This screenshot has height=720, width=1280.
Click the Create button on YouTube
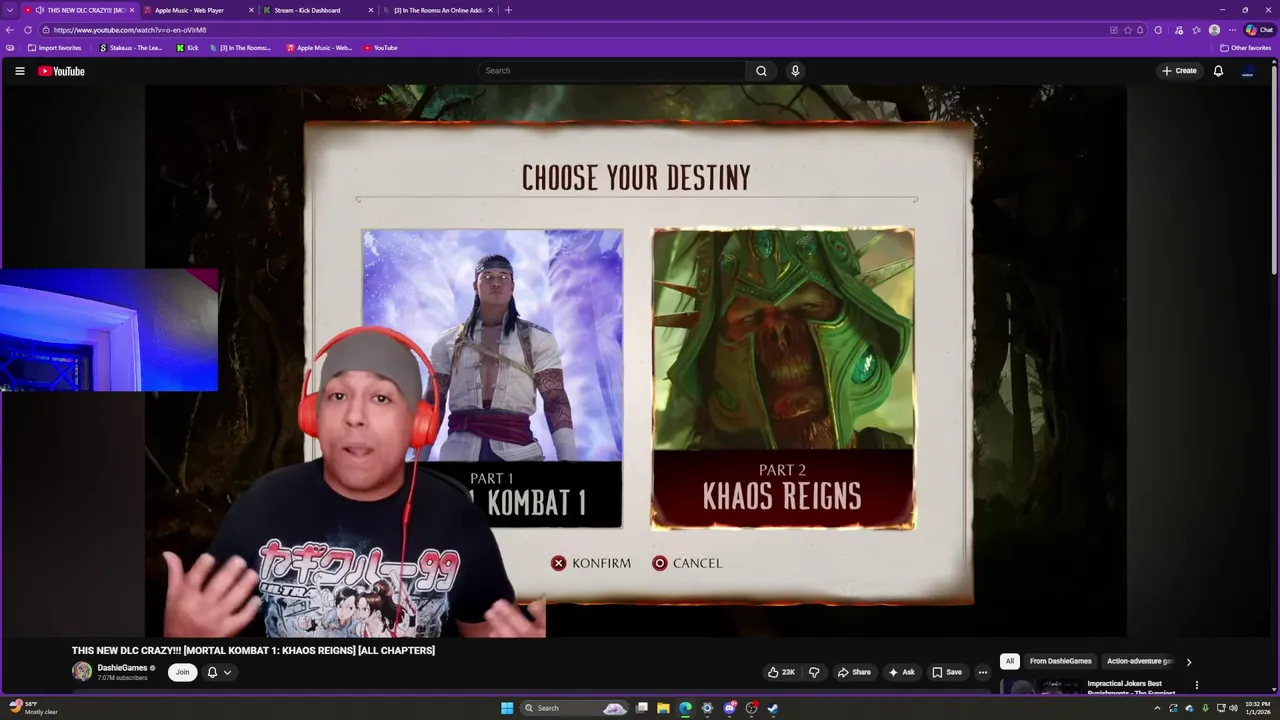tap(1179, 71)
